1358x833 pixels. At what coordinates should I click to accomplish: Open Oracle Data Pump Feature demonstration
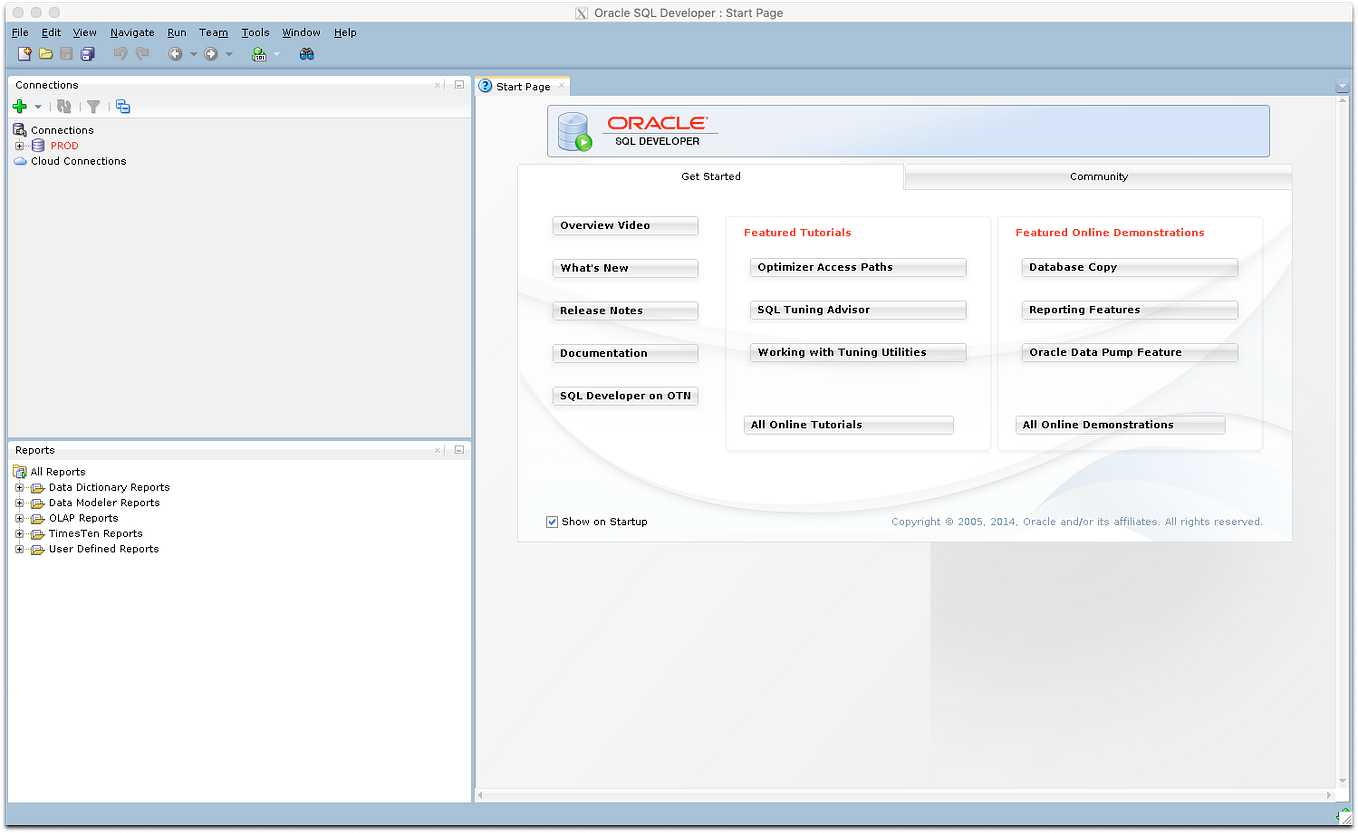coord(1130,353)
